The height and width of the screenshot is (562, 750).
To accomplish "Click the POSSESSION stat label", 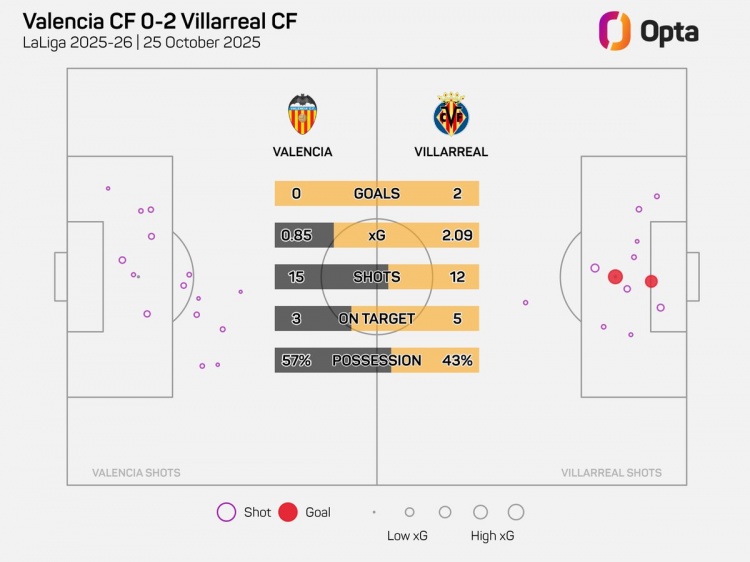I will coord(376,360).
